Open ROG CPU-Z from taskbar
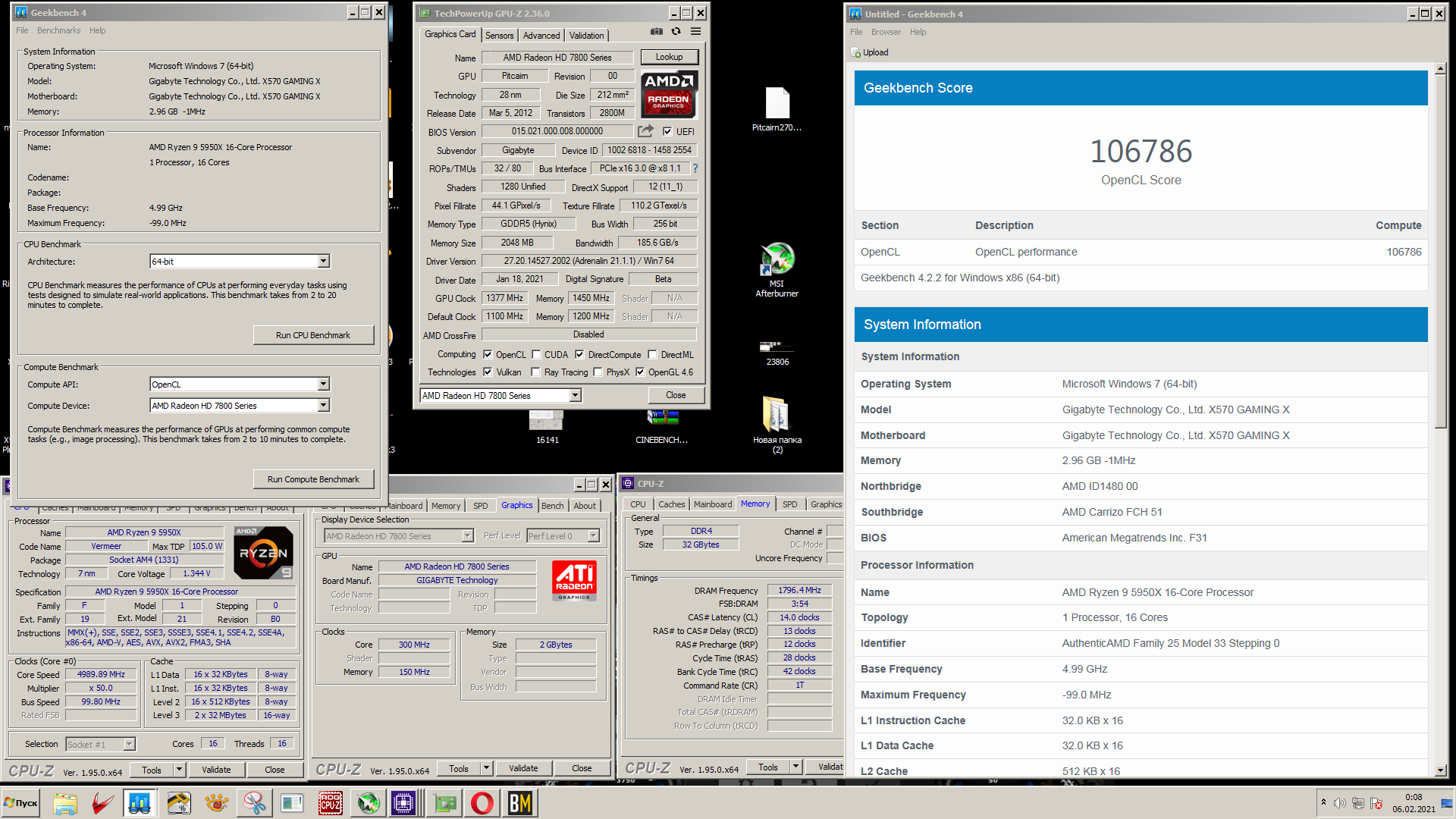This screenshot has width=1456, height=819. coord(330,803)
